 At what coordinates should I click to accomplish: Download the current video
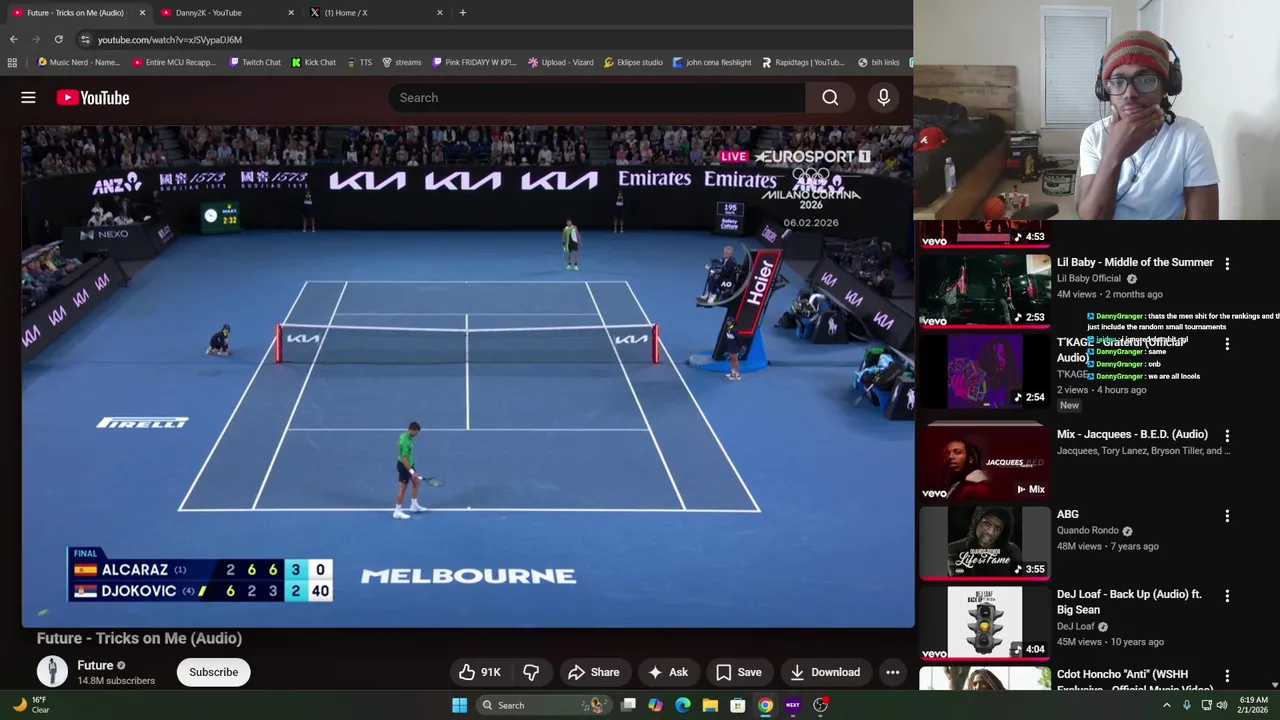pos(825,672)
